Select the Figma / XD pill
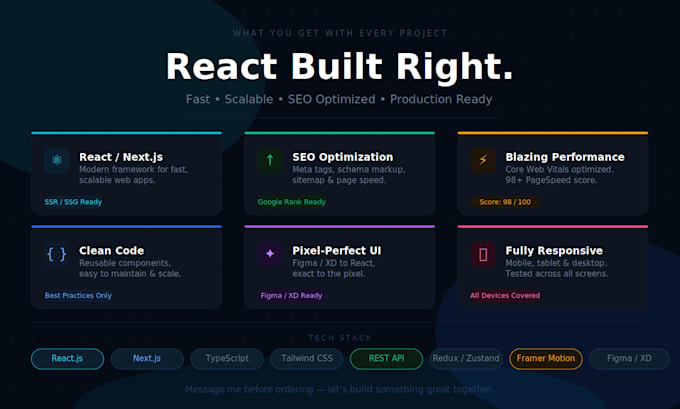 629,359
